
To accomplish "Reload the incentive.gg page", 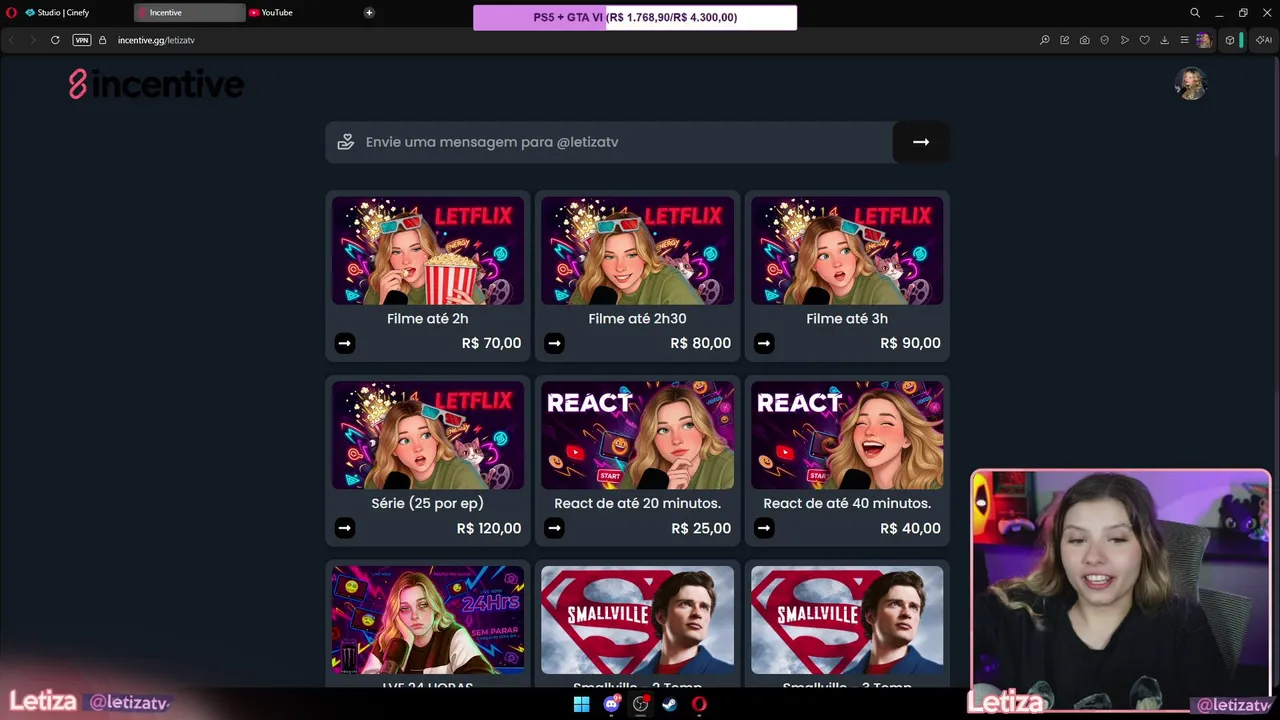I will pyautogui.click(x=55, y=40).
